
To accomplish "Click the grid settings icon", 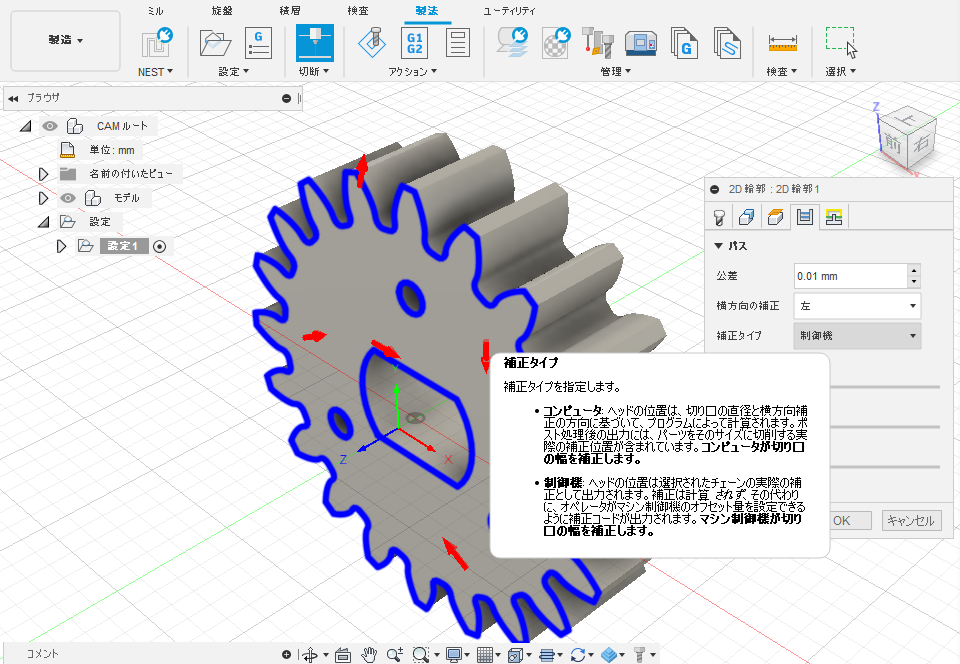I will coord(485,655).
